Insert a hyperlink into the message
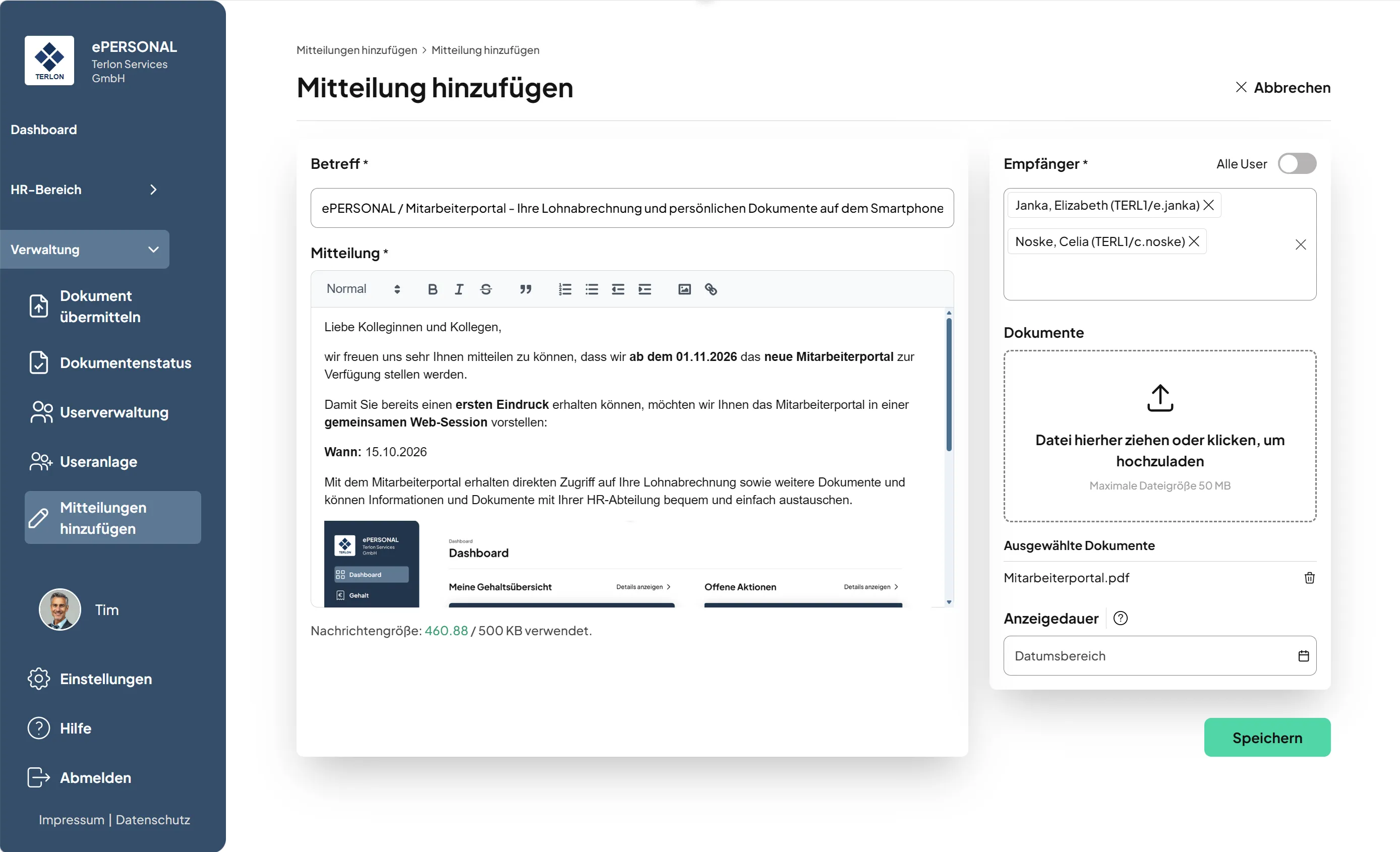 pyautogui.click(x=711, y=289)
